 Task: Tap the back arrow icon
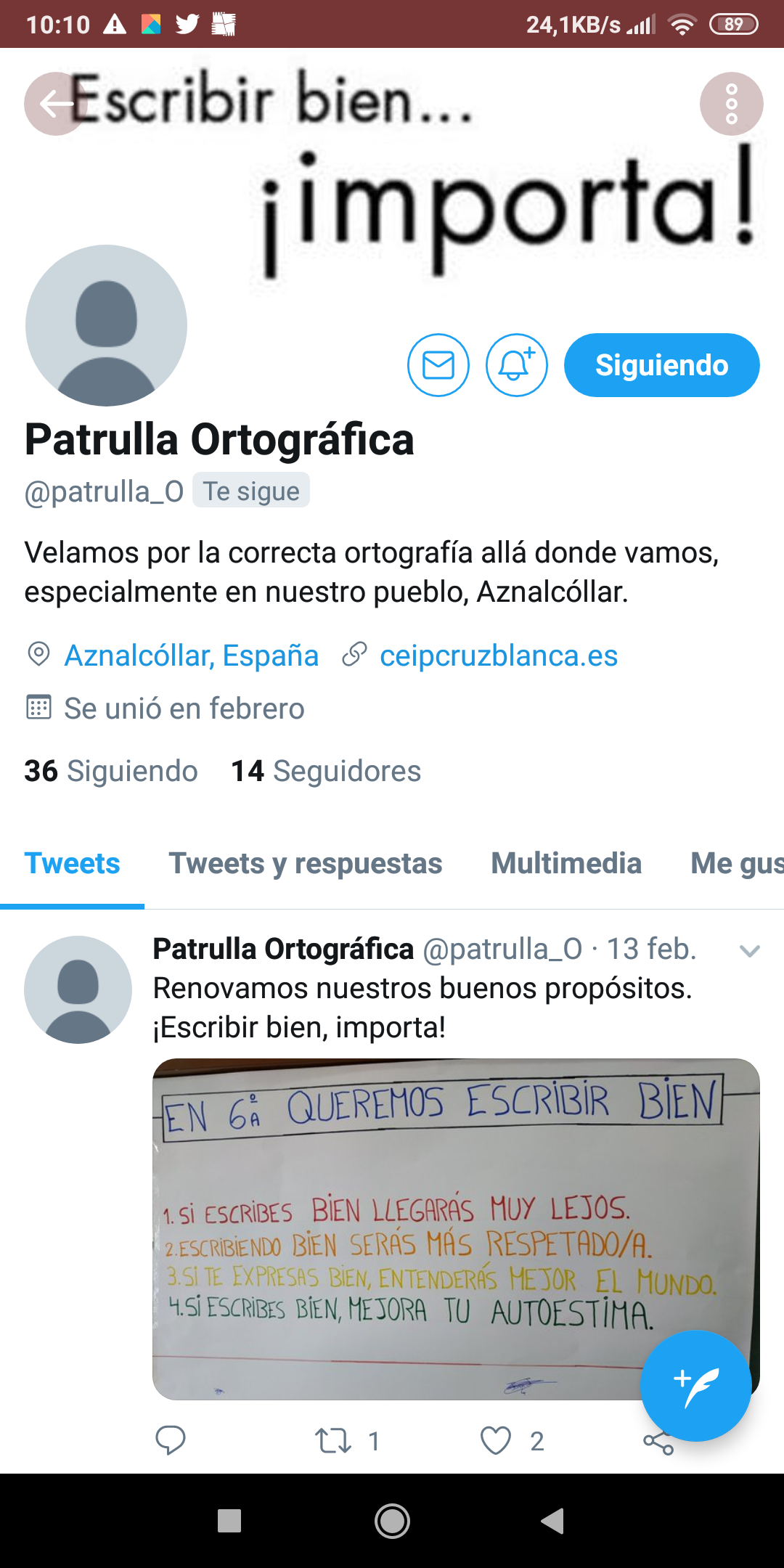(56, 104)
